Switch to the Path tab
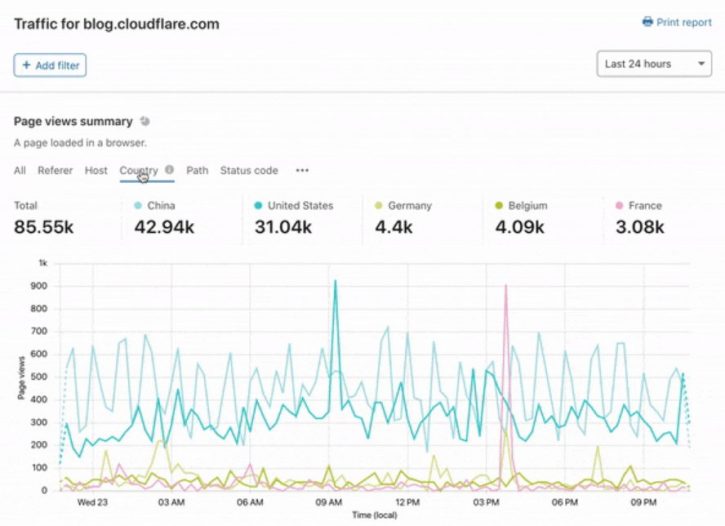 [197, 171]
